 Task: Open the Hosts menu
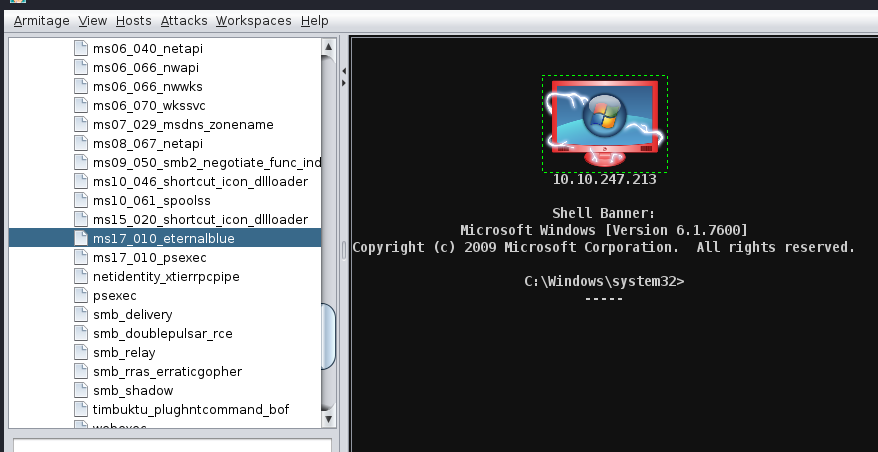click(133, 20)
